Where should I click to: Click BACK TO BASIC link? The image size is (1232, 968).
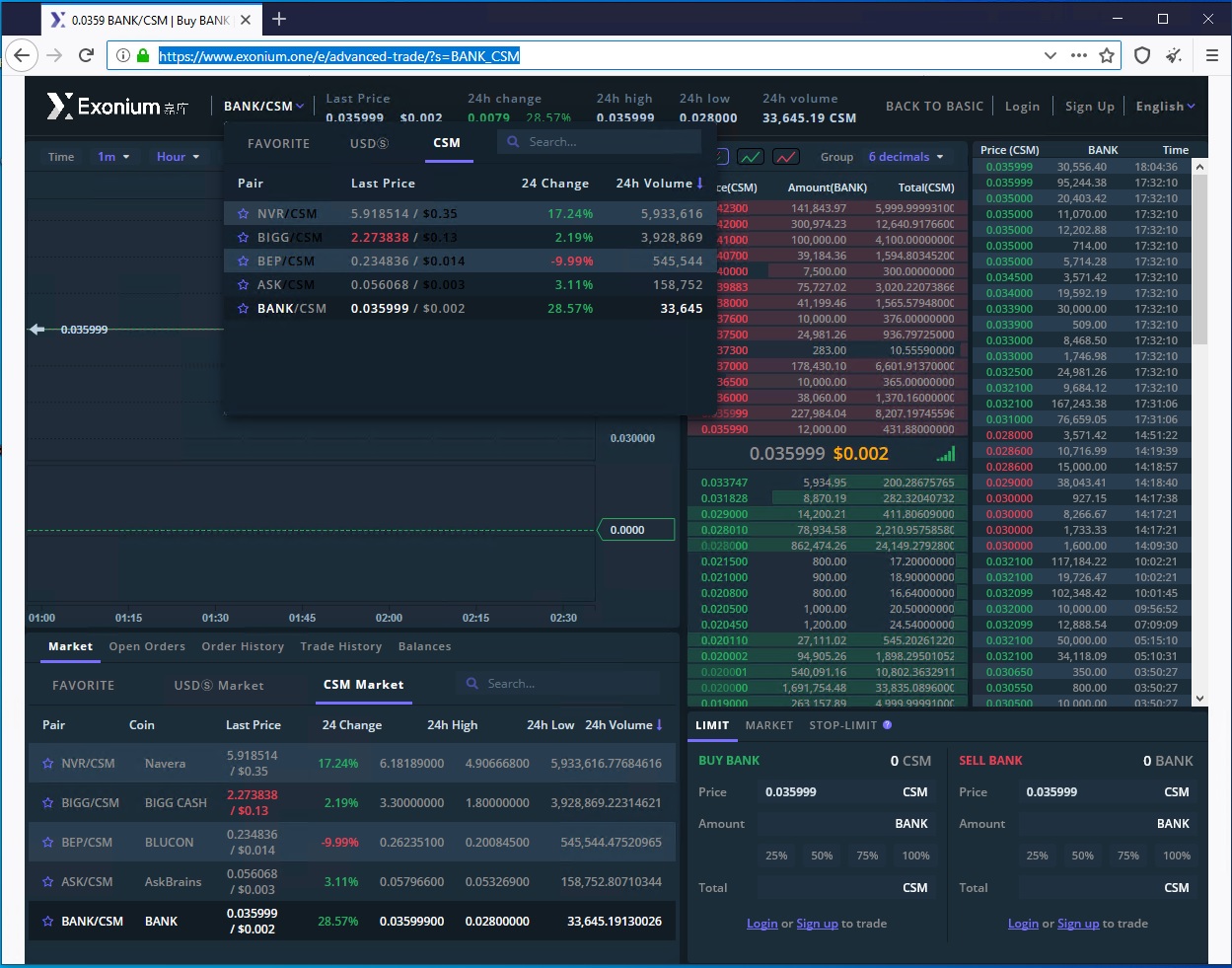934,107
